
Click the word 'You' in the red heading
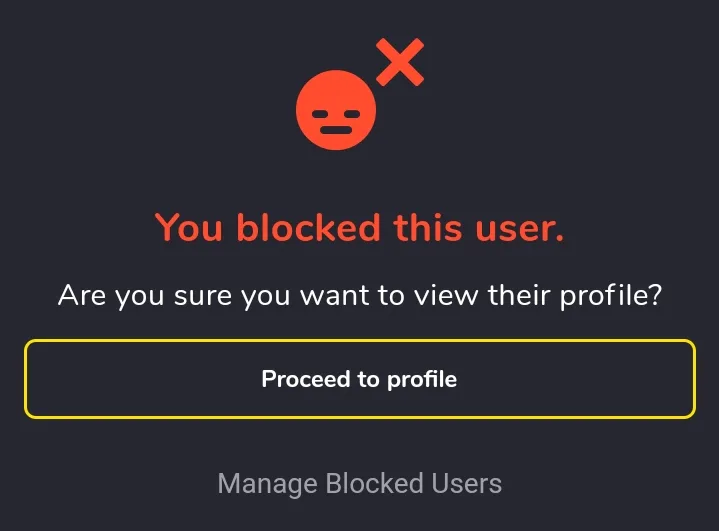[188, 227]
